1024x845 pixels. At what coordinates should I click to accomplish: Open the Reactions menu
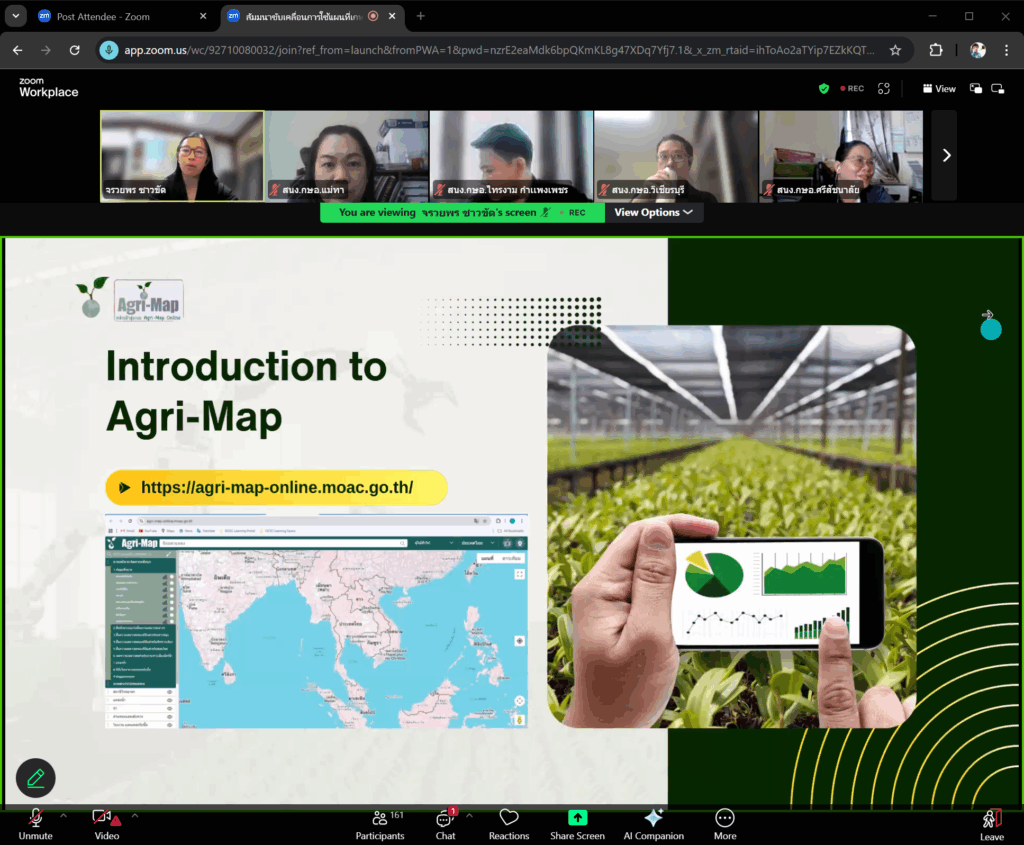click(x=509, y=824)
